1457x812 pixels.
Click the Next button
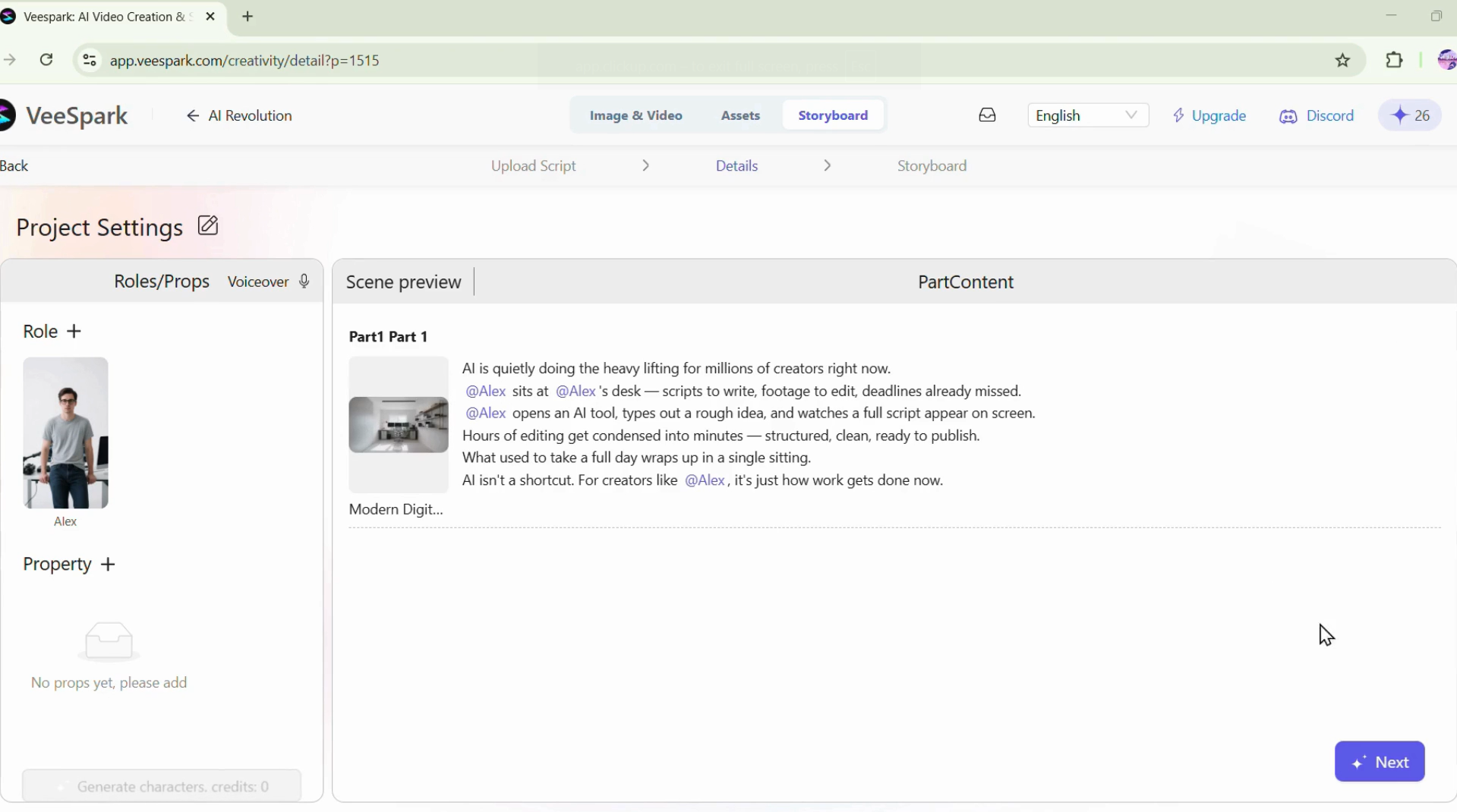(1380, 762)
